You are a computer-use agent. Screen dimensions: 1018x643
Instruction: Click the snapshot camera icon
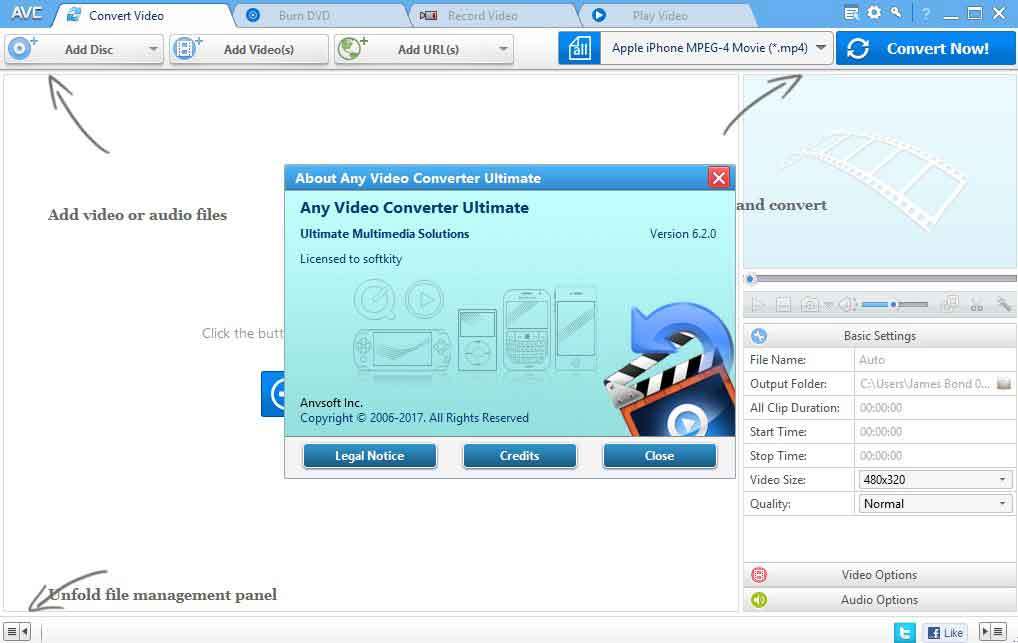click(810, 304)
